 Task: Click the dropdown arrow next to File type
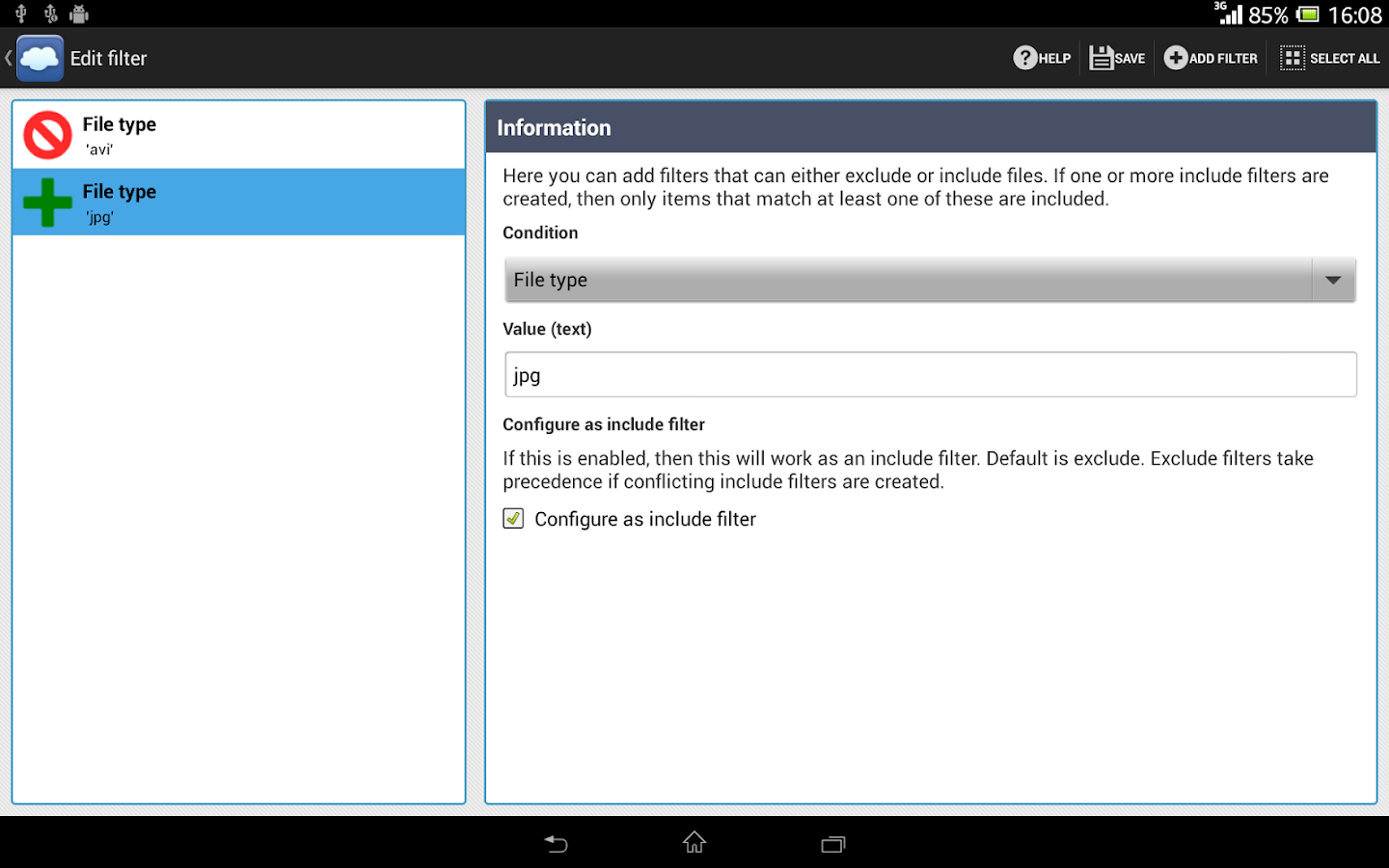click(1333, 280)
